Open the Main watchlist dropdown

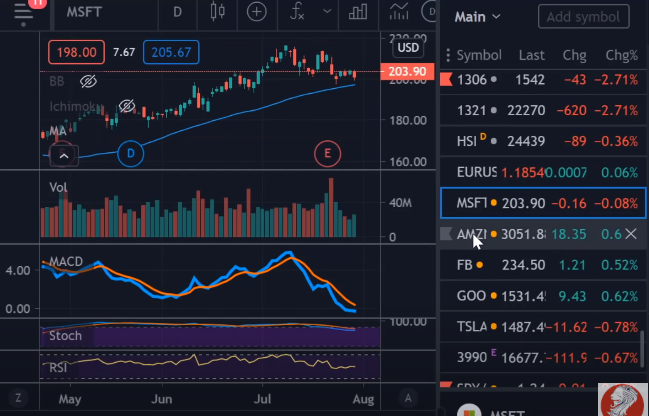coord(477,17)
